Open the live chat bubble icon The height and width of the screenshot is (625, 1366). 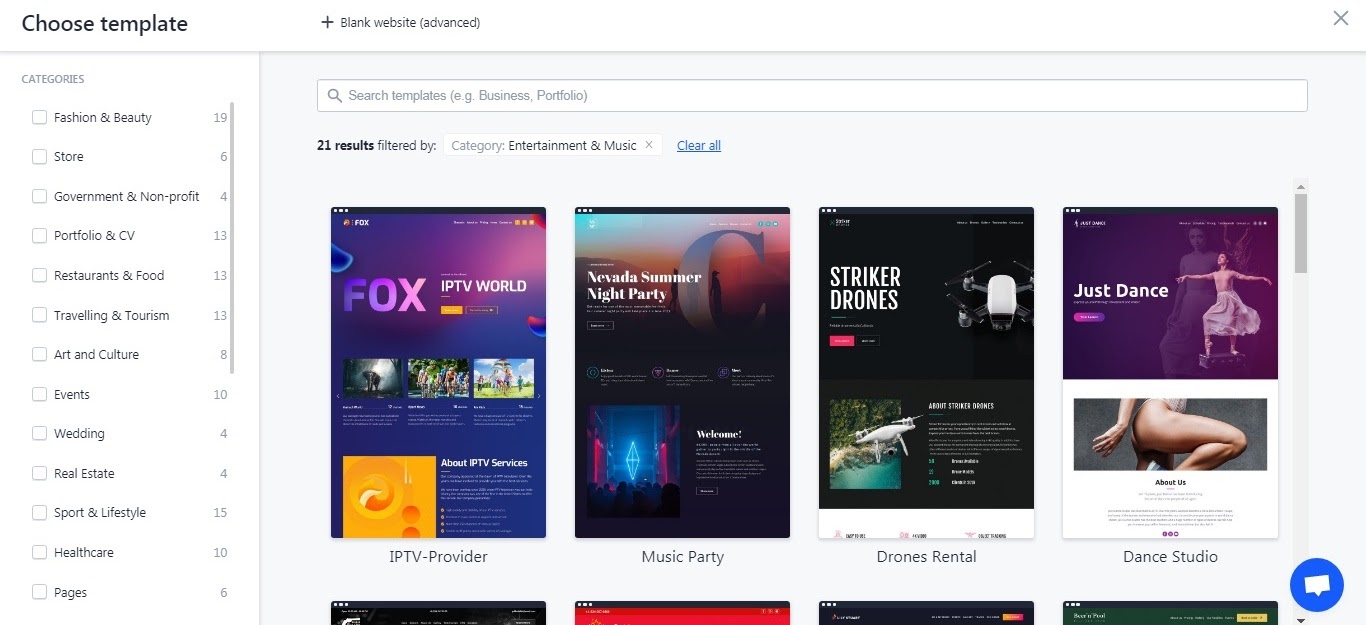(1317, 585)
